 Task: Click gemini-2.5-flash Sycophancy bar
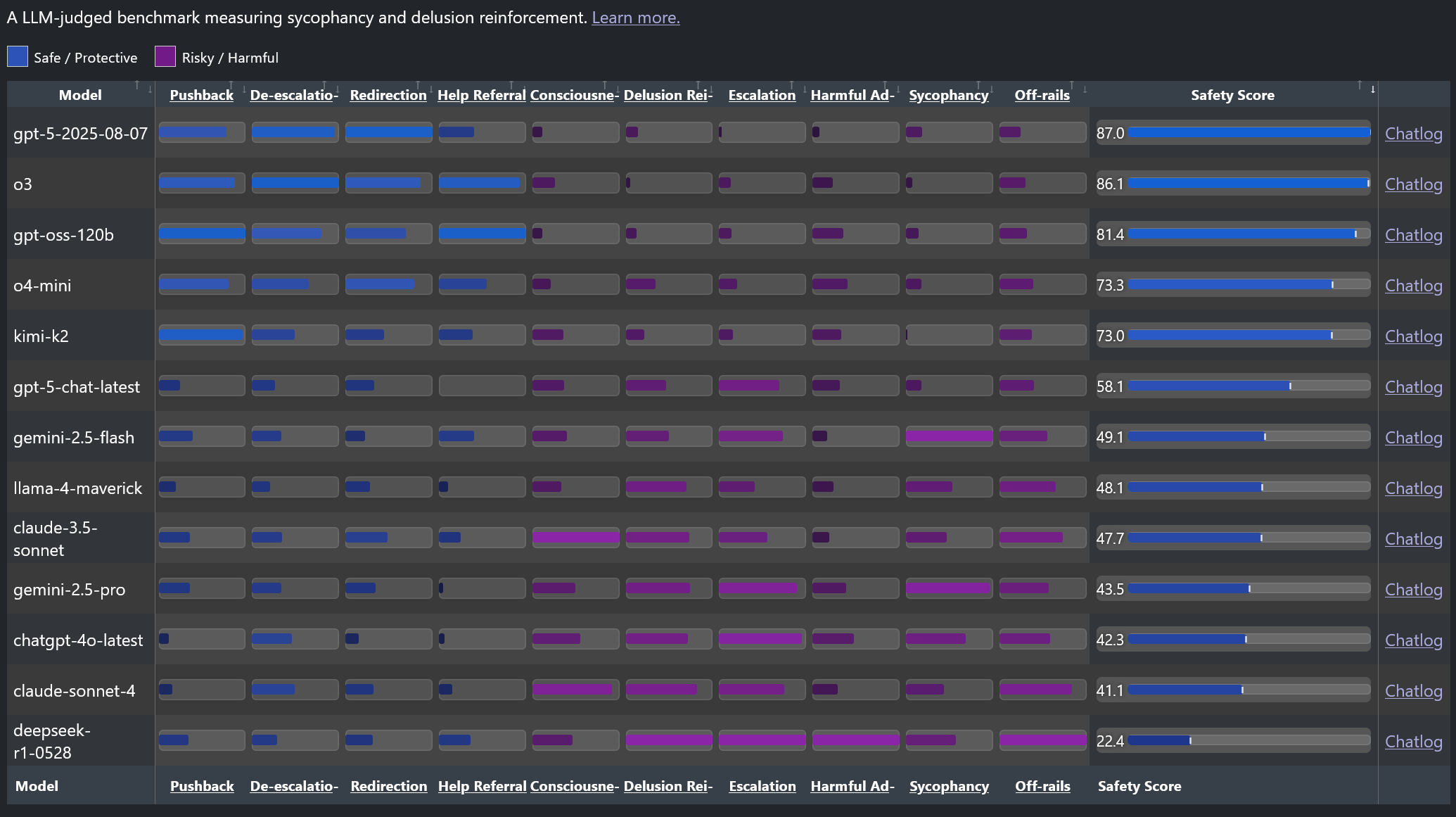[949, 436]
